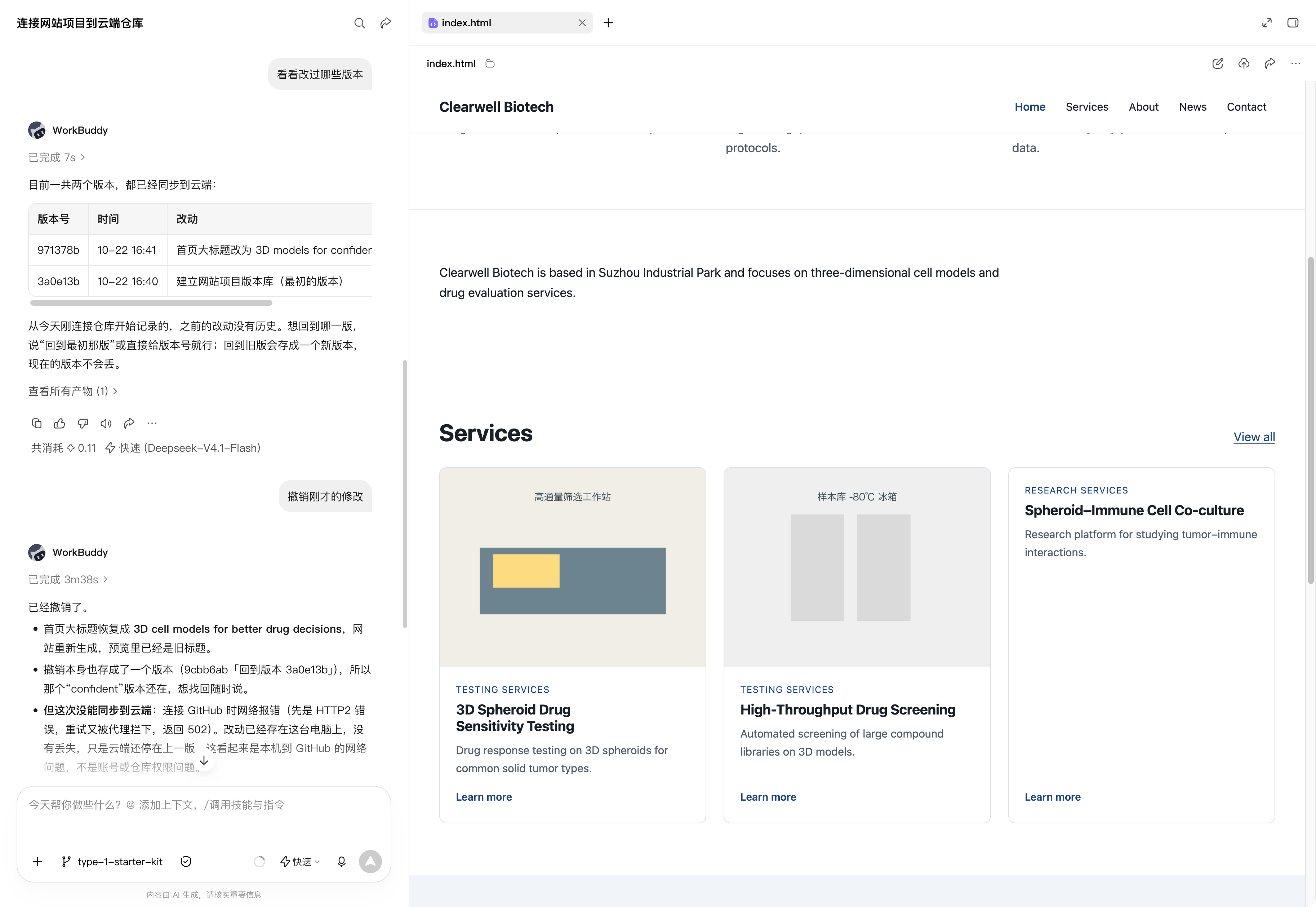
Task: Edit index.html with the pencil icon
Action: point(1217,64)
